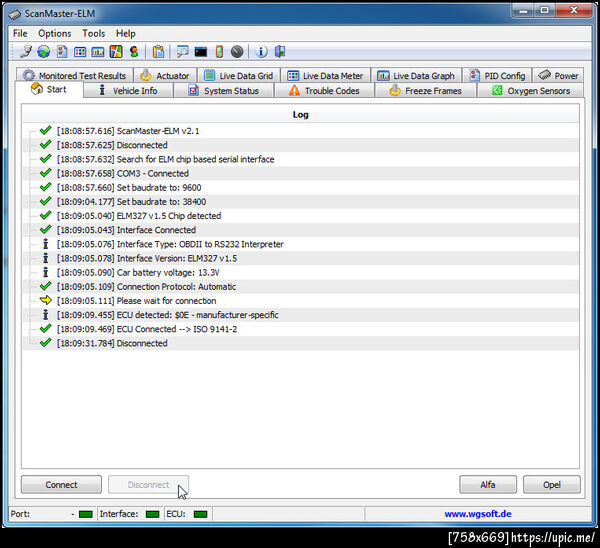Viewport: 600px width, 548px height.
Task: Click the globe toolbar icon
Action: 44,51
